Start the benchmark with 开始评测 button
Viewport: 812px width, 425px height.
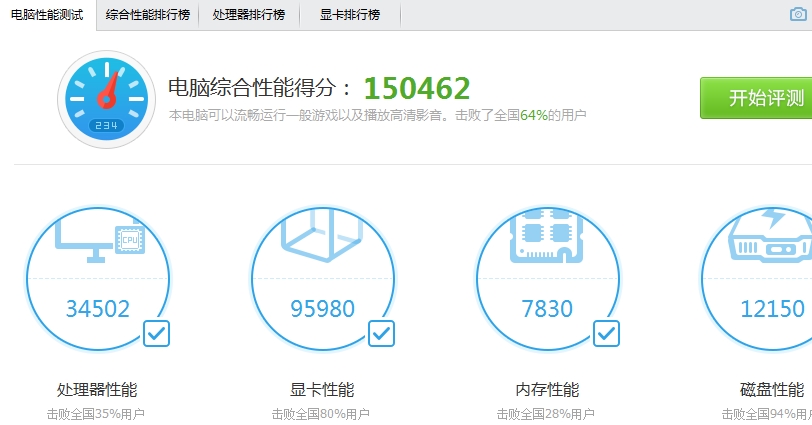pos(757,98)
